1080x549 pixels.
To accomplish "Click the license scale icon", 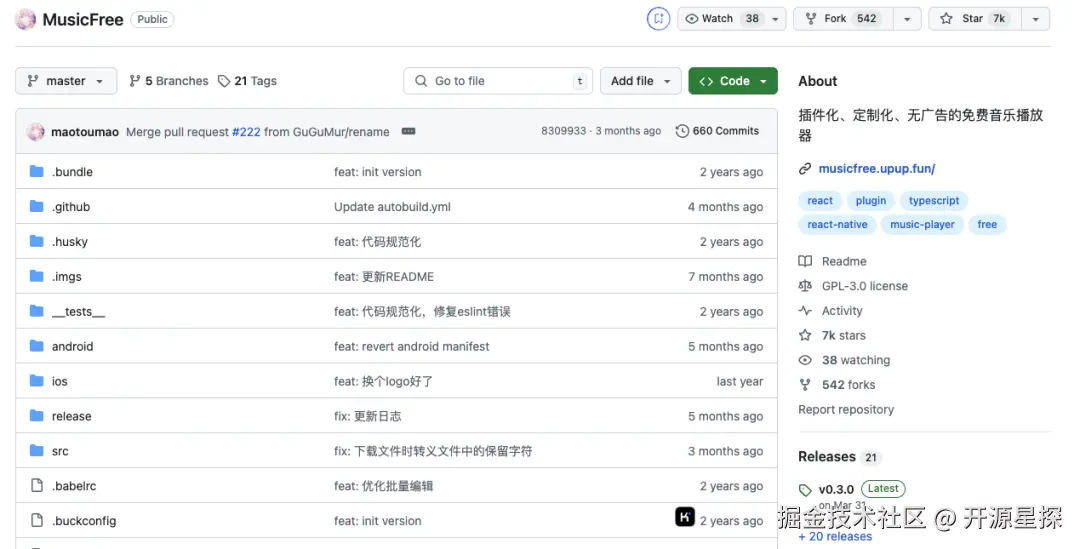I will click(x=804, y=286).
